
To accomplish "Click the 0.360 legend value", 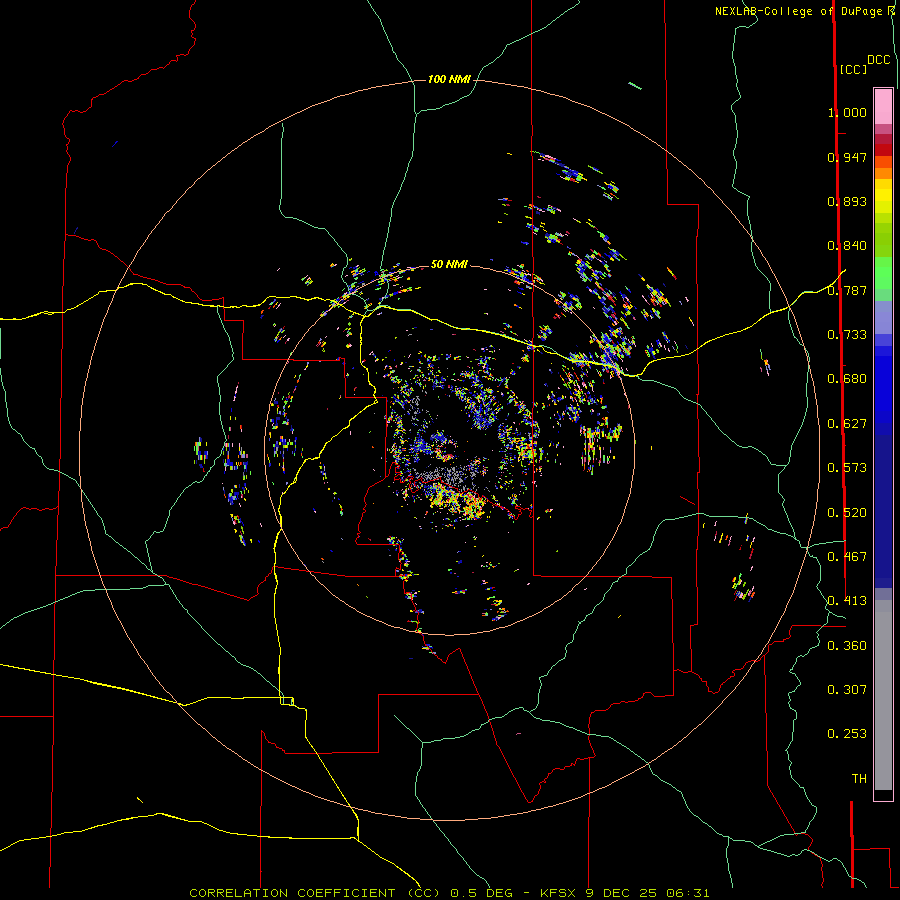I will [x=847, y=646].
